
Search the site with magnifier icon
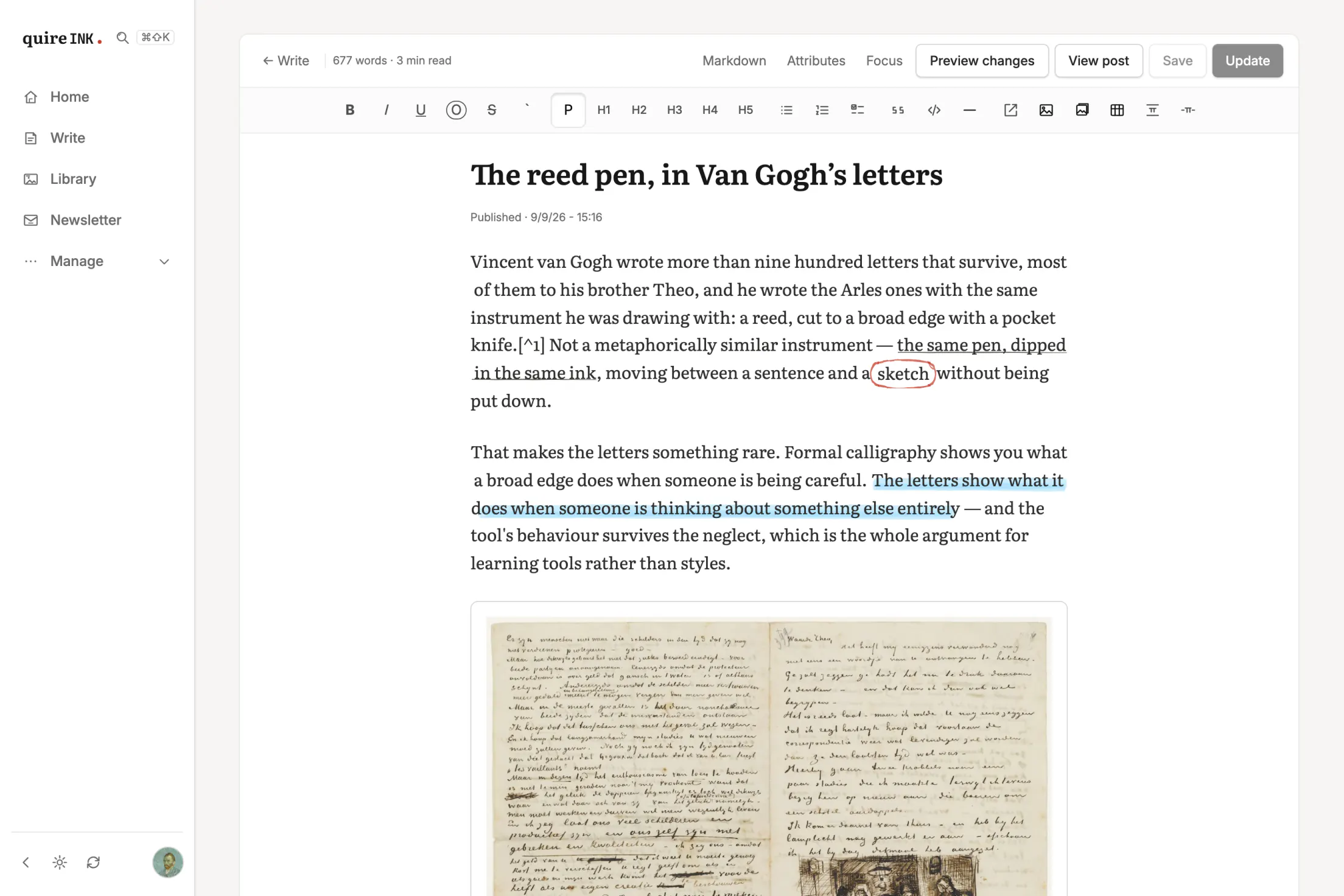[122, 38]
